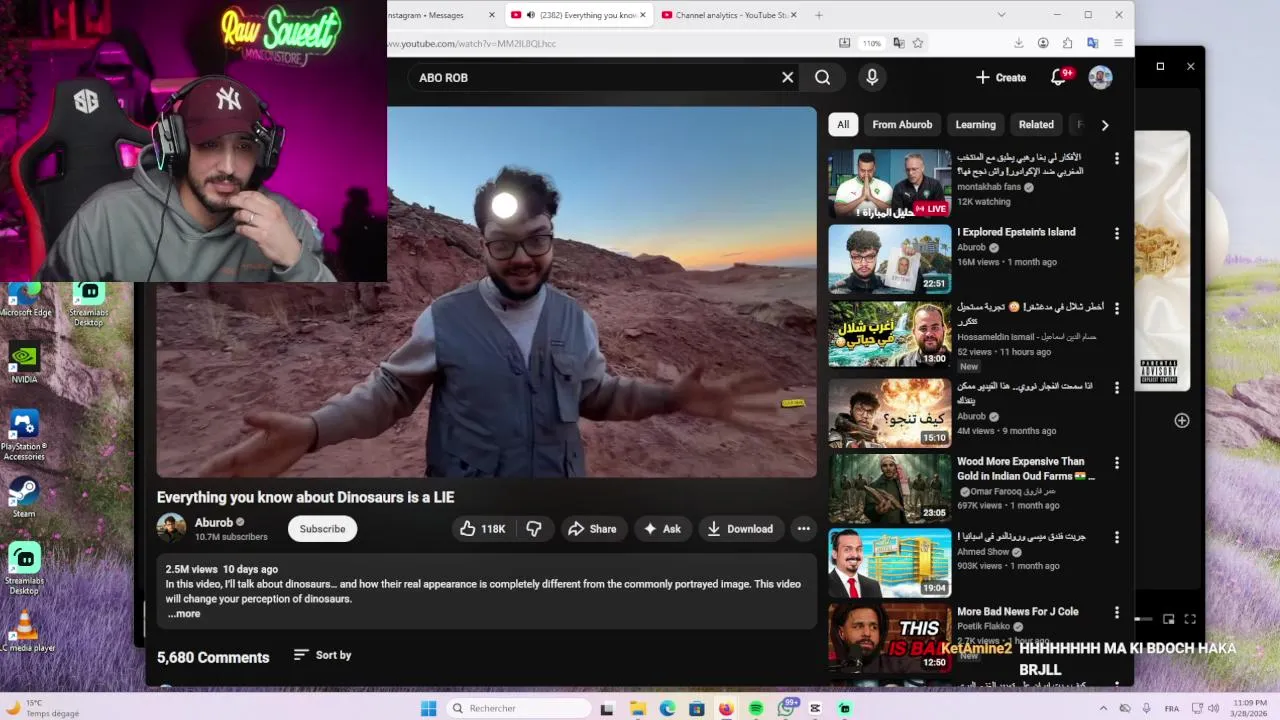The image size is (1280, 720).
Task: Select the From Aburob filter chip
Action: (902, 125)
